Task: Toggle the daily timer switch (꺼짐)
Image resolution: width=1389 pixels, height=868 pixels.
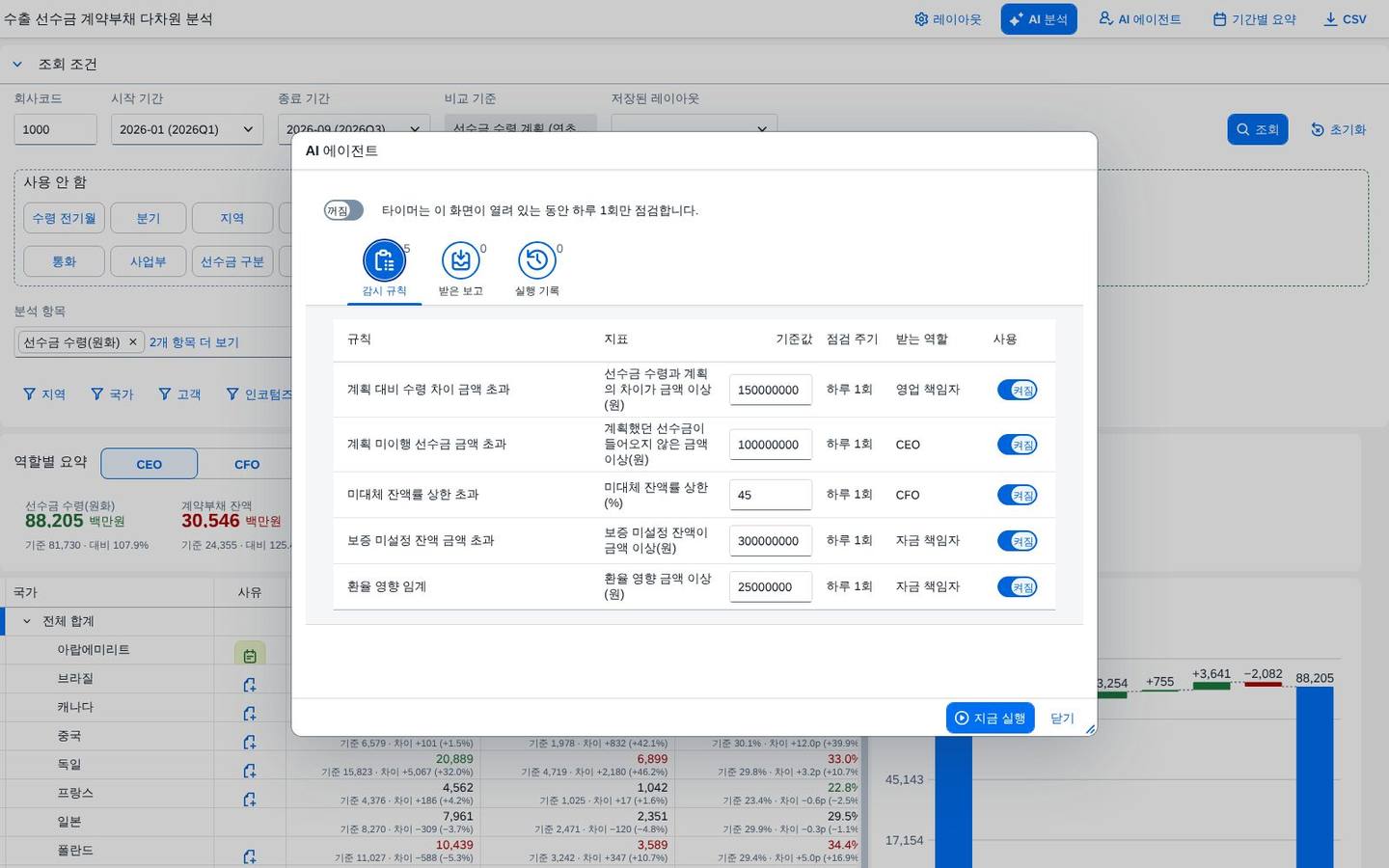Action: tap(343, 210)
